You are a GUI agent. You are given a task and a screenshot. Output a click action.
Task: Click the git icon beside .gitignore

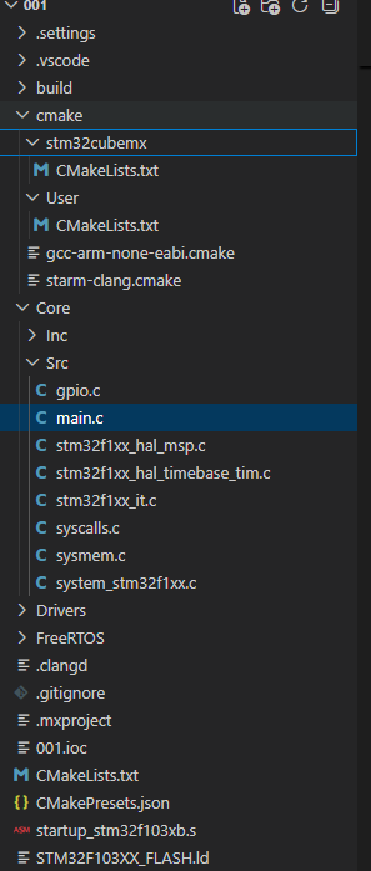(x=21, y=693)
